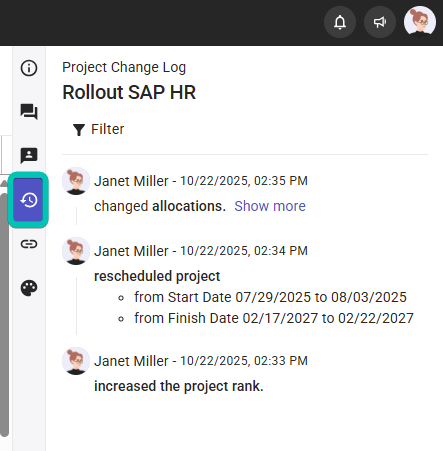443x451 pixels.
Task: Click the 02:34 PM timestamp entry header
Action: pos(201,251)
